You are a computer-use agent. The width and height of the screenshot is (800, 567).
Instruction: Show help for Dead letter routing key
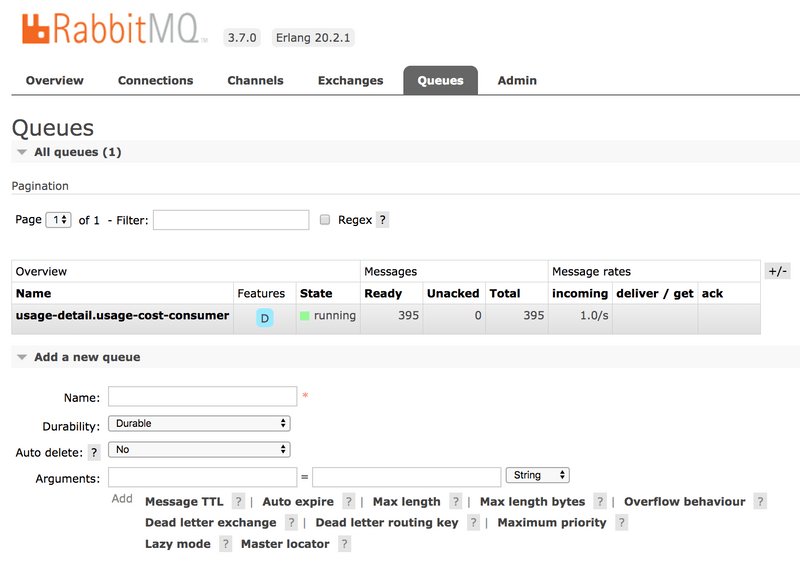coord(473,523)
